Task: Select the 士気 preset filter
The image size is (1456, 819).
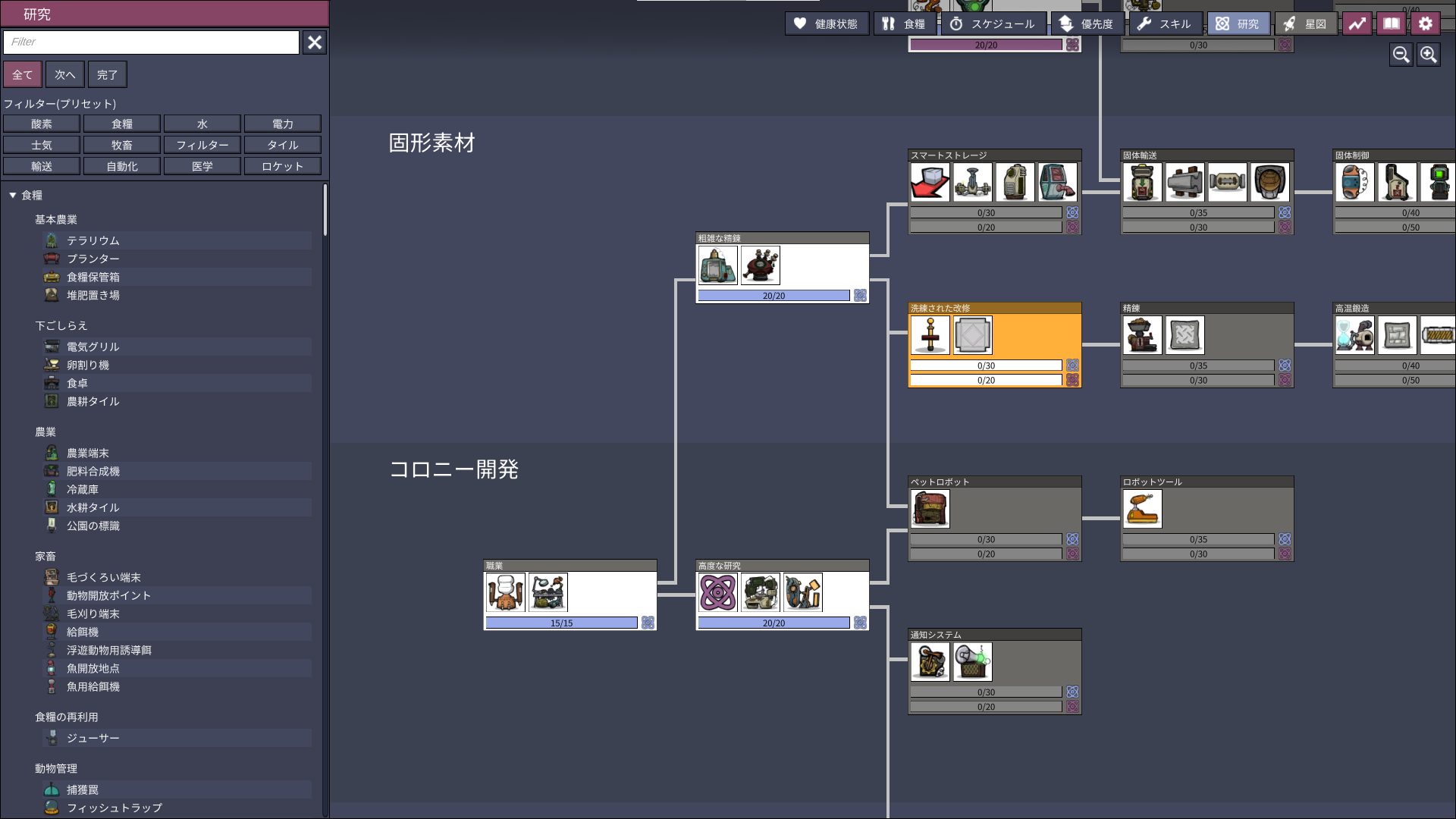Action: click(x=42, y=145)
